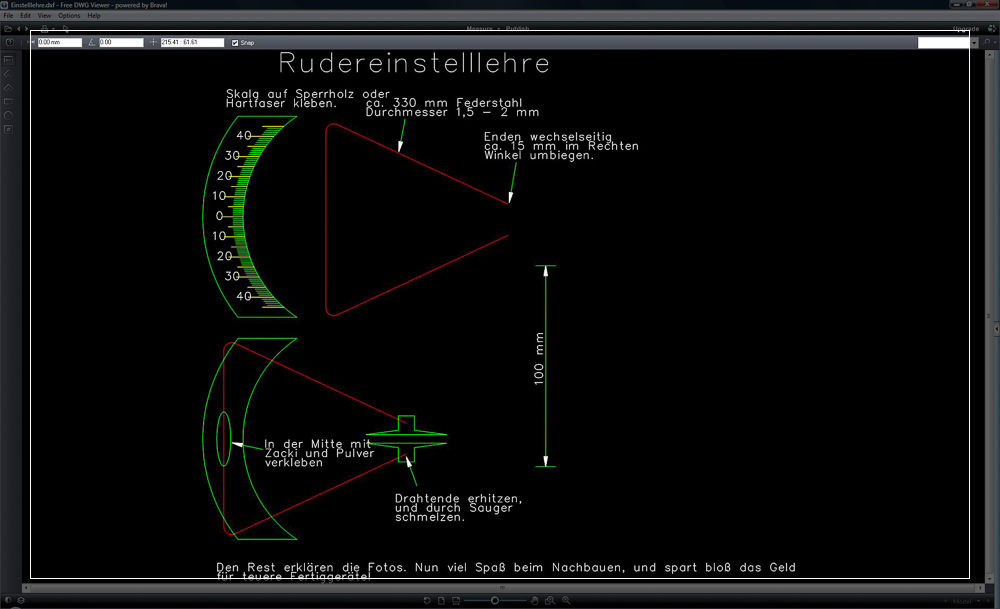The height and width of the screenshot is (609, 1000).
Task: Click the length measurement input field
Action: coord(58,43)
